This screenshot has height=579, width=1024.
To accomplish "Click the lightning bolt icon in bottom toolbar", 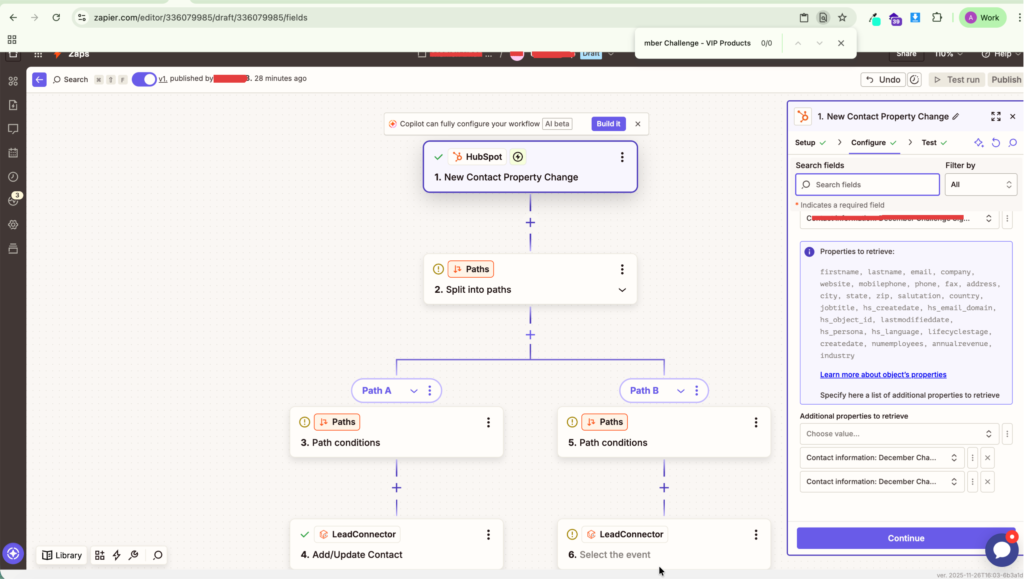I will (x=116, y=555).
